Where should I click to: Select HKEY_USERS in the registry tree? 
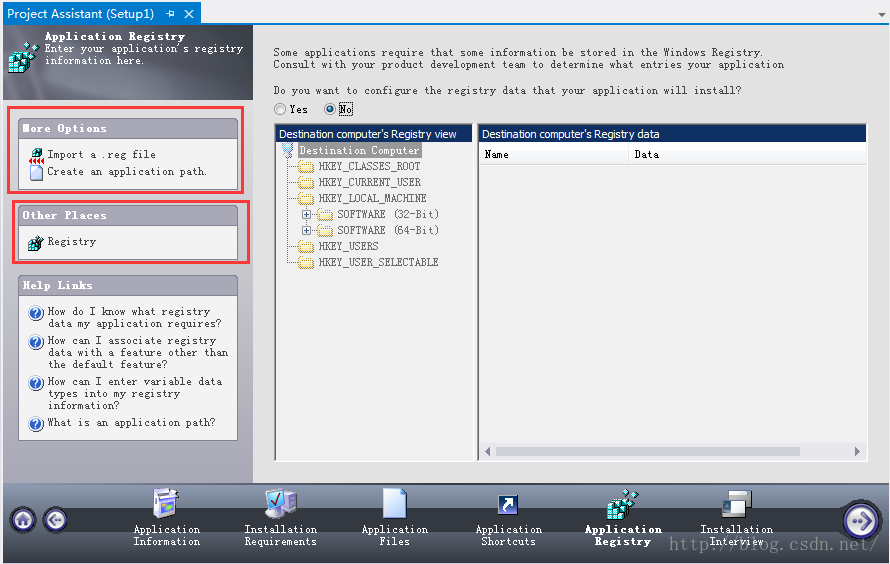[x=349, y=246]
